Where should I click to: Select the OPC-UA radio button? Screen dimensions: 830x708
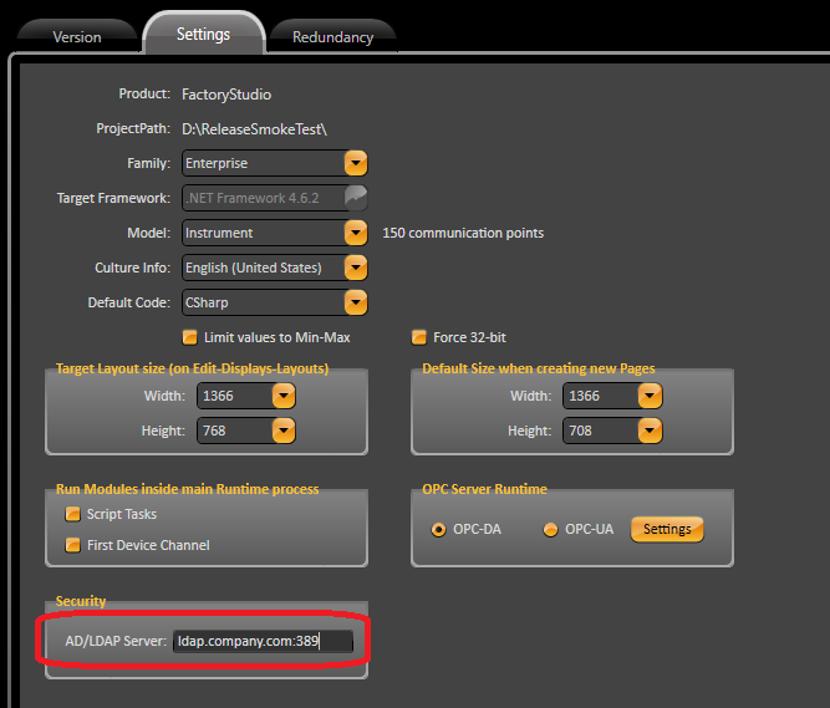pyautogui.click(x=551, y=529)
